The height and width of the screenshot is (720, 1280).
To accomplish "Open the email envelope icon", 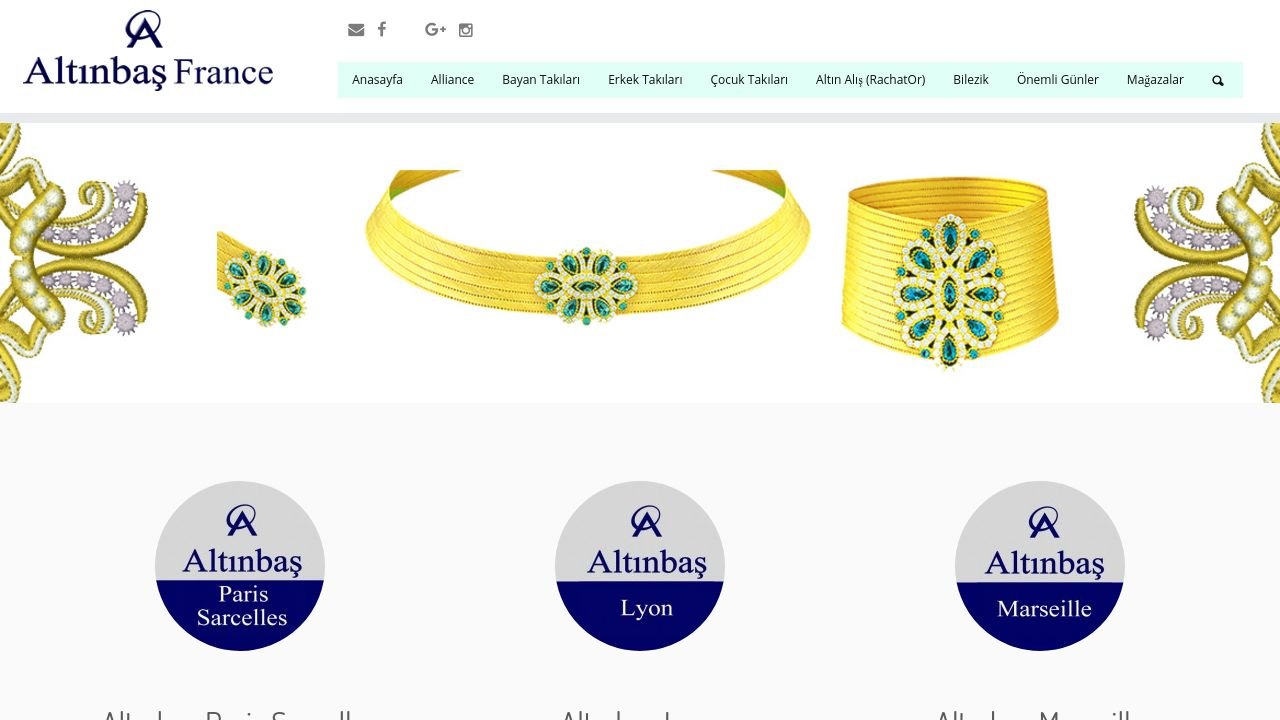I will point(356,30).
